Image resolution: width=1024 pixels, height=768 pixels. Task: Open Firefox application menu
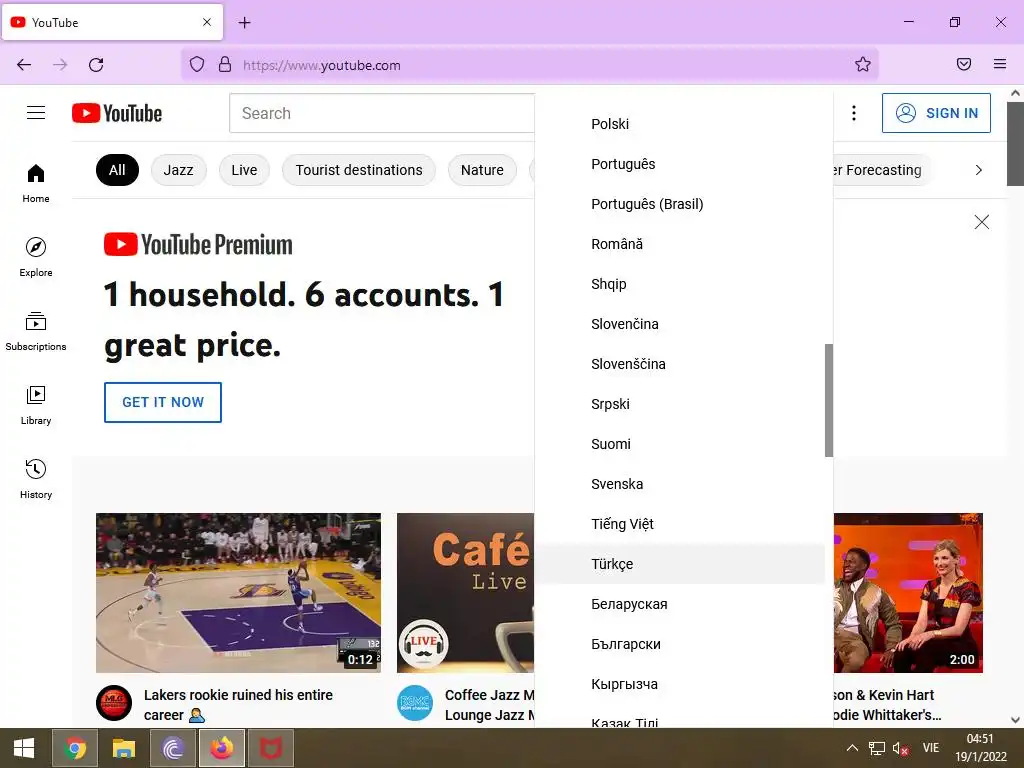999,64
